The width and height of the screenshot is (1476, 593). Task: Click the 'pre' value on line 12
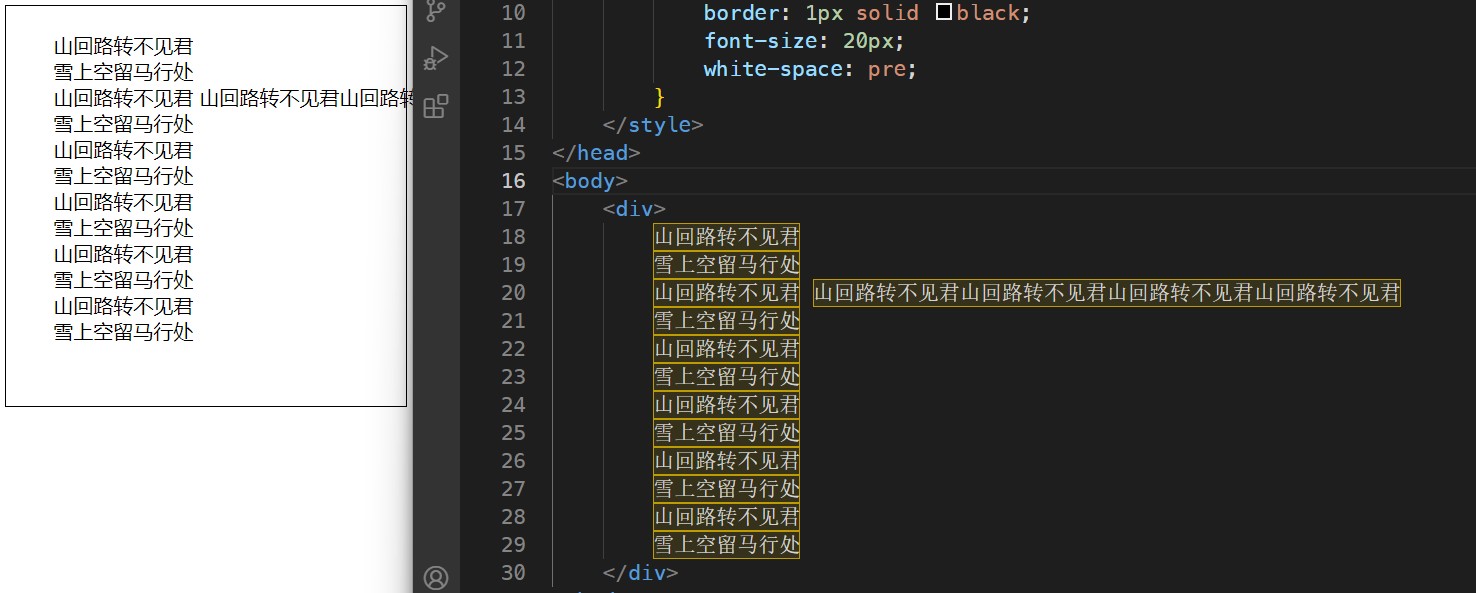(x=886, y=69)
